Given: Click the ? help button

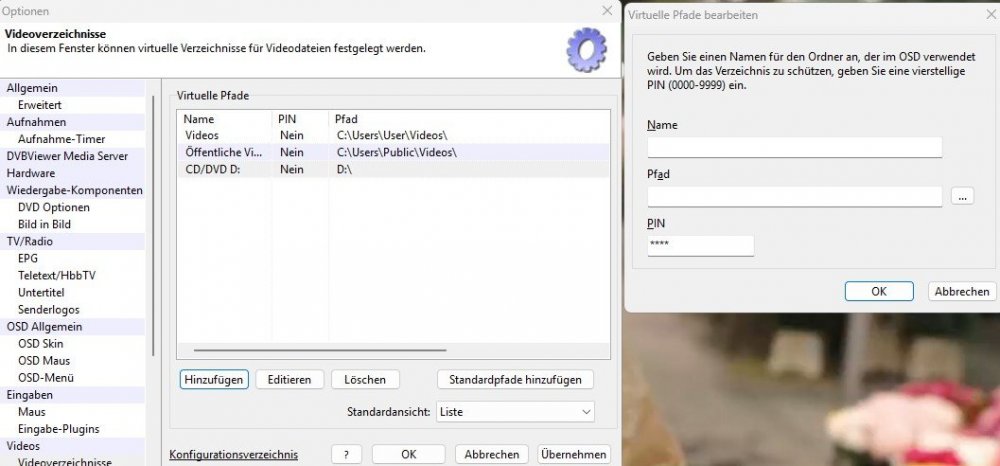Looking at the screenshot, I should point(346,455).
